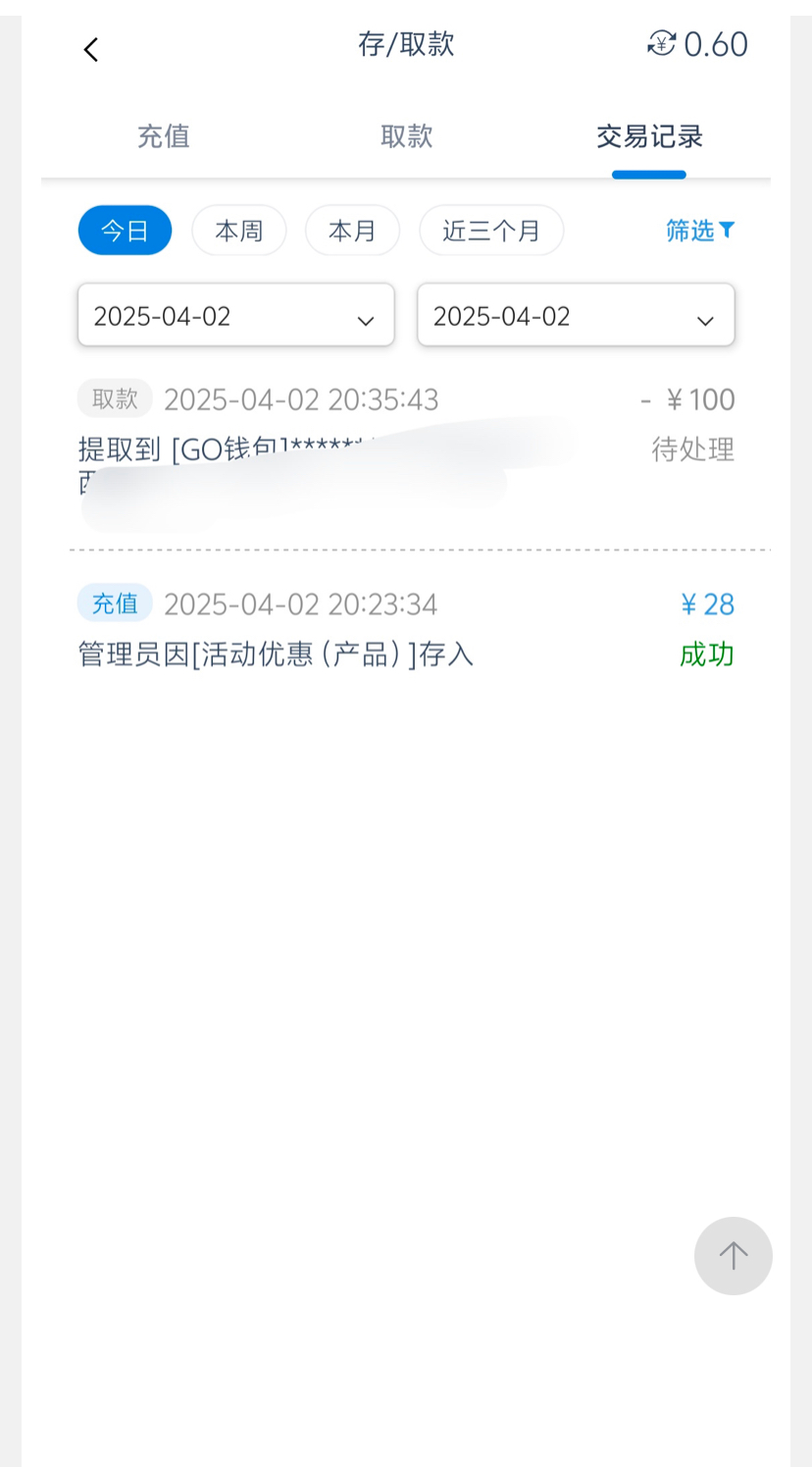
Task: Select the 本周 time filter
Action: 238,231
